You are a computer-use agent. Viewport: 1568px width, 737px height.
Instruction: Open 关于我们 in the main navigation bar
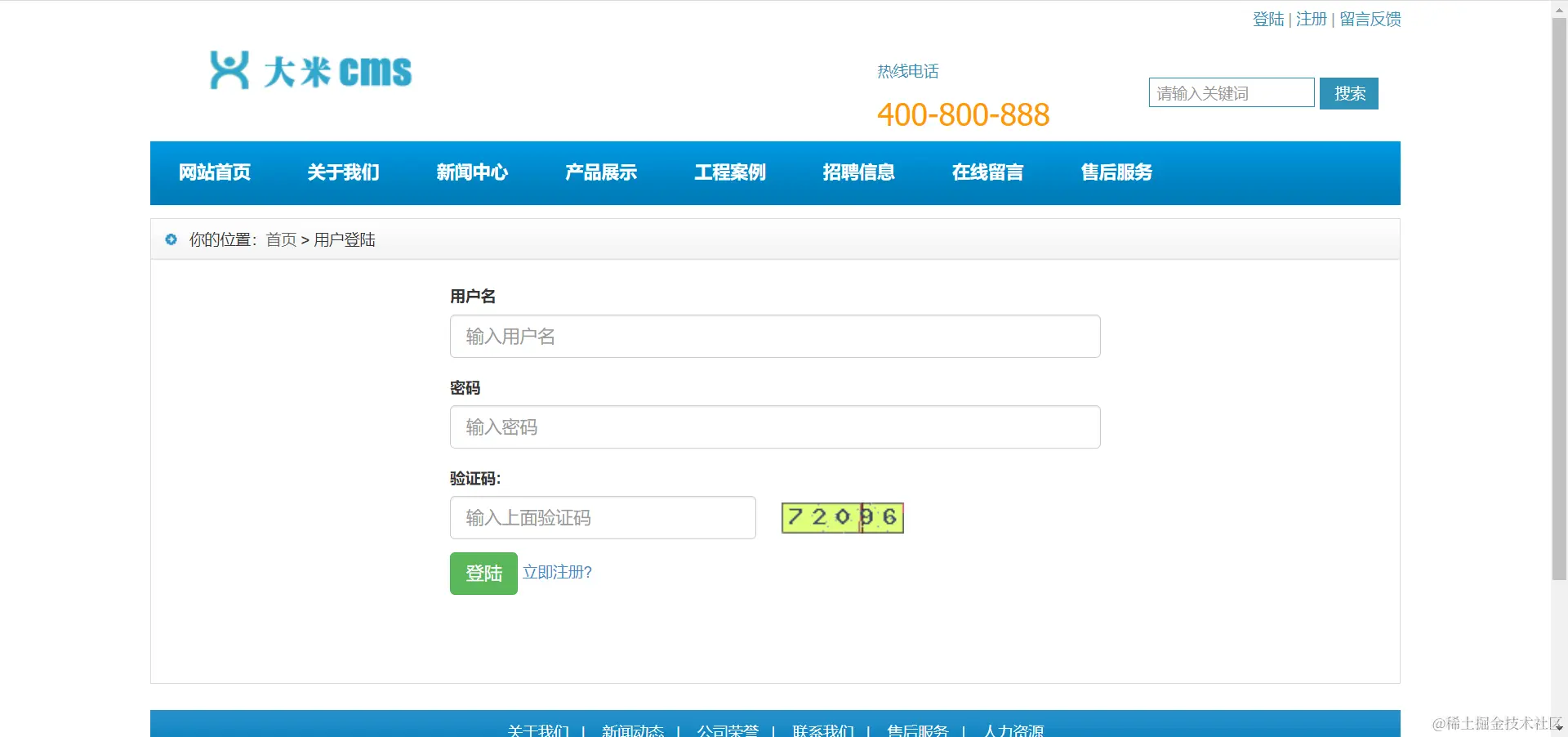pyautogui.click(x=344, y=172)
